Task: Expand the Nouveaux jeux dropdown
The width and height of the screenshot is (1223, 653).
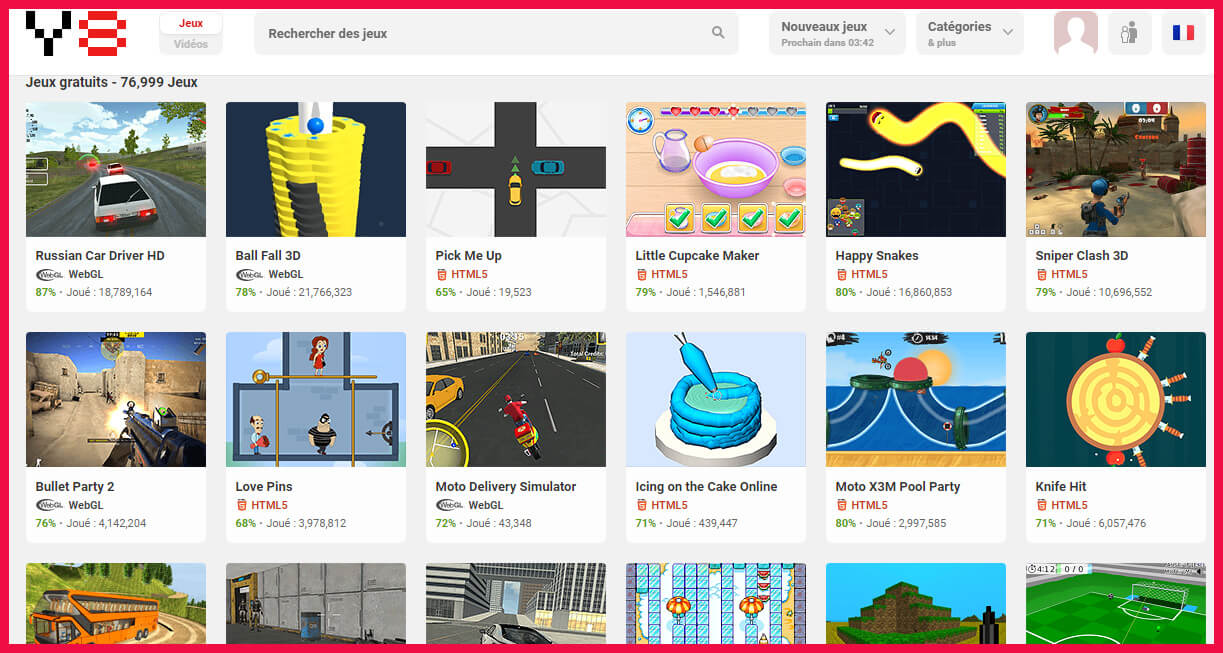Action: [837, 33]
